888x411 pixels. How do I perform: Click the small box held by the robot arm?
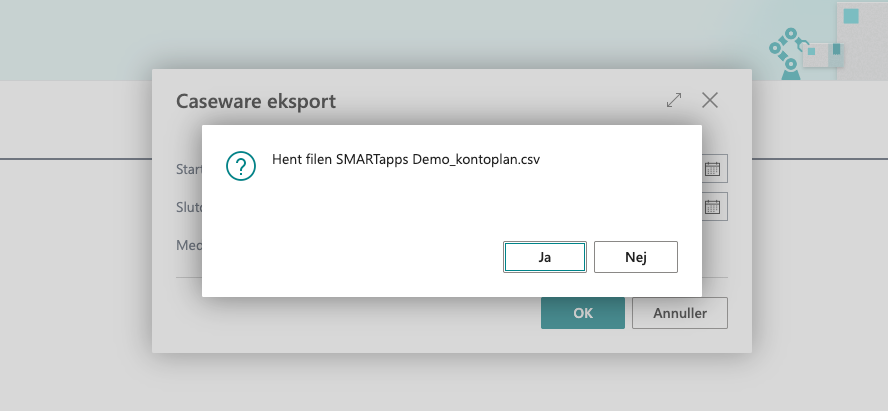819,57
